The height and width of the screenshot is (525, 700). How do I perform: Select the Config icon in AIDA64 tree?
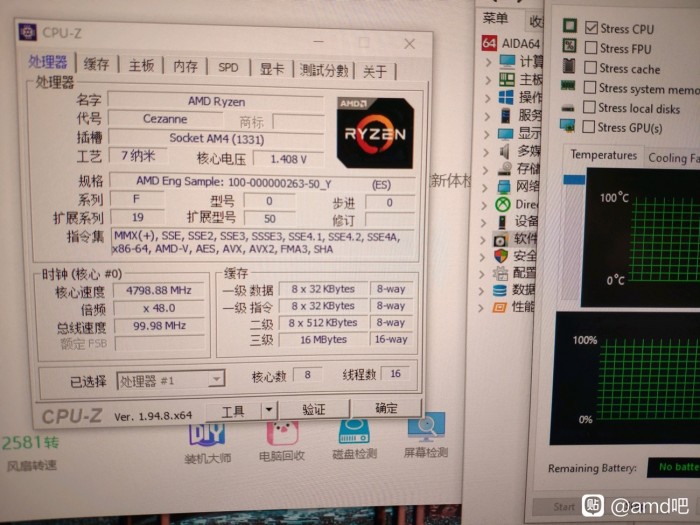click(500, 273)
